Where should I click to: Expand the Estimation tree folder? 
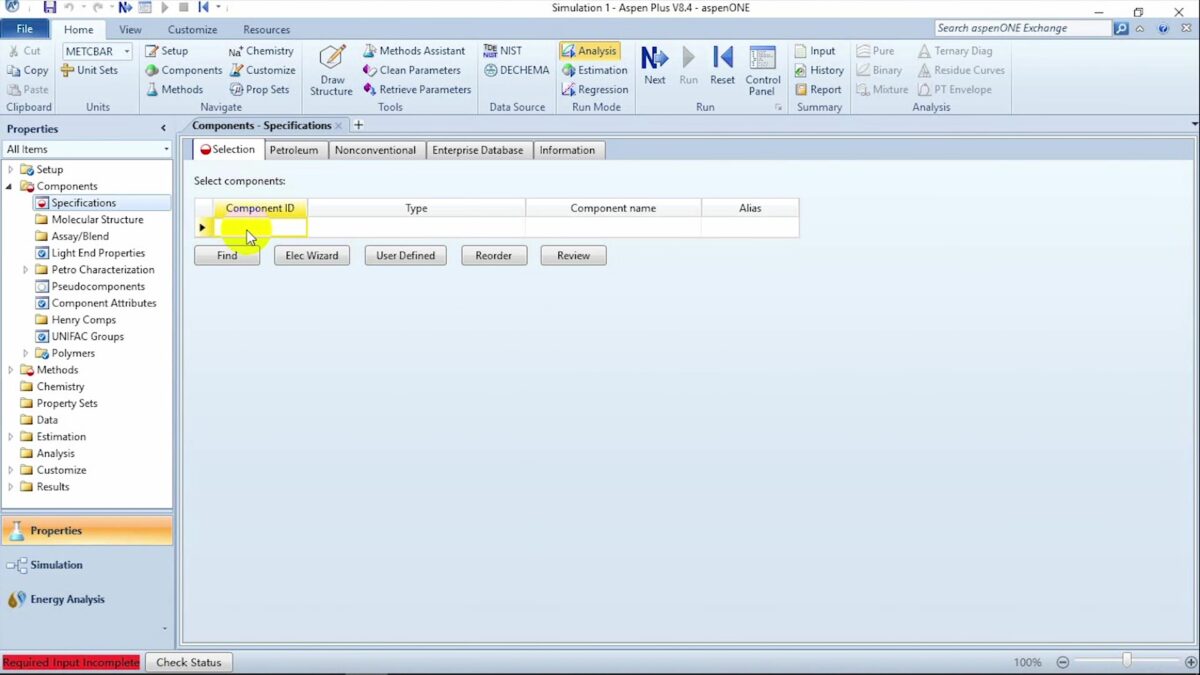click(11, 437)
